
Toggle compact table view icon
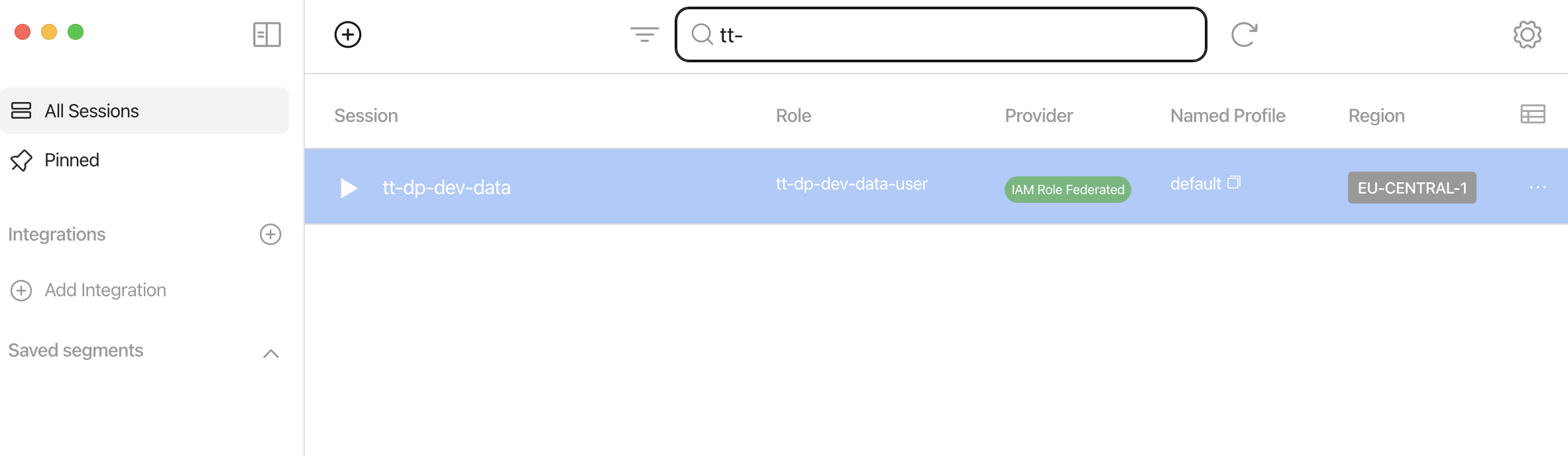point(1532,115)
